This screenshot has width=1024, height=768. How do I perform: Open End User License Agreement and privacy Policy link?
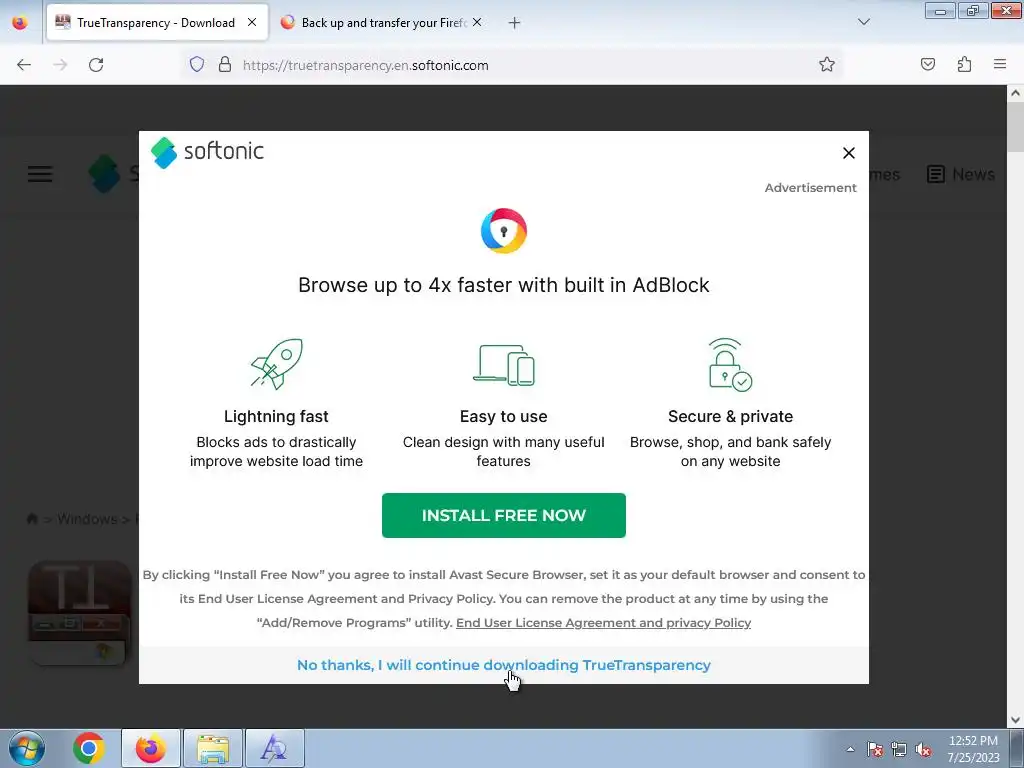(603, 622)
